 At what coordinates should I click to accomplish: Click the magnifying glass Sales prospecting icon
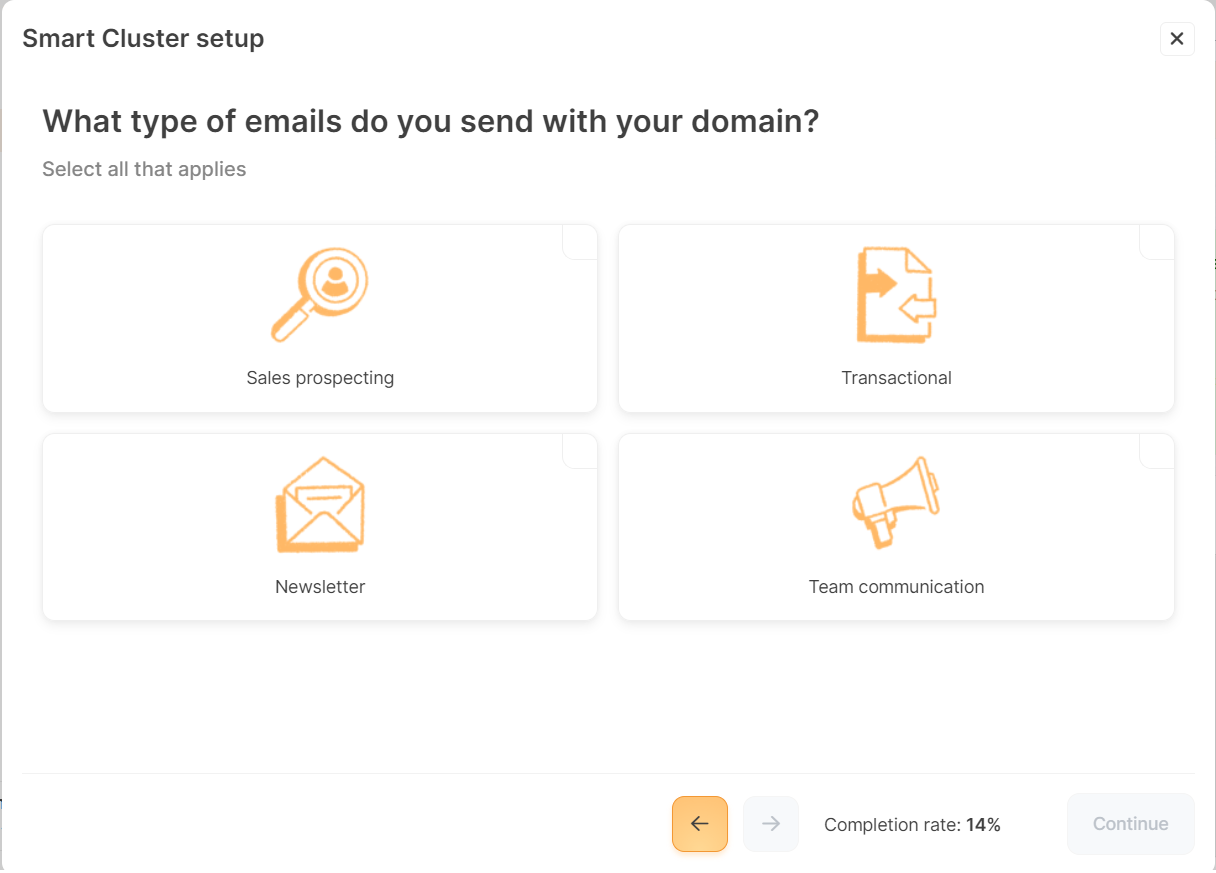tap(320, 294)
